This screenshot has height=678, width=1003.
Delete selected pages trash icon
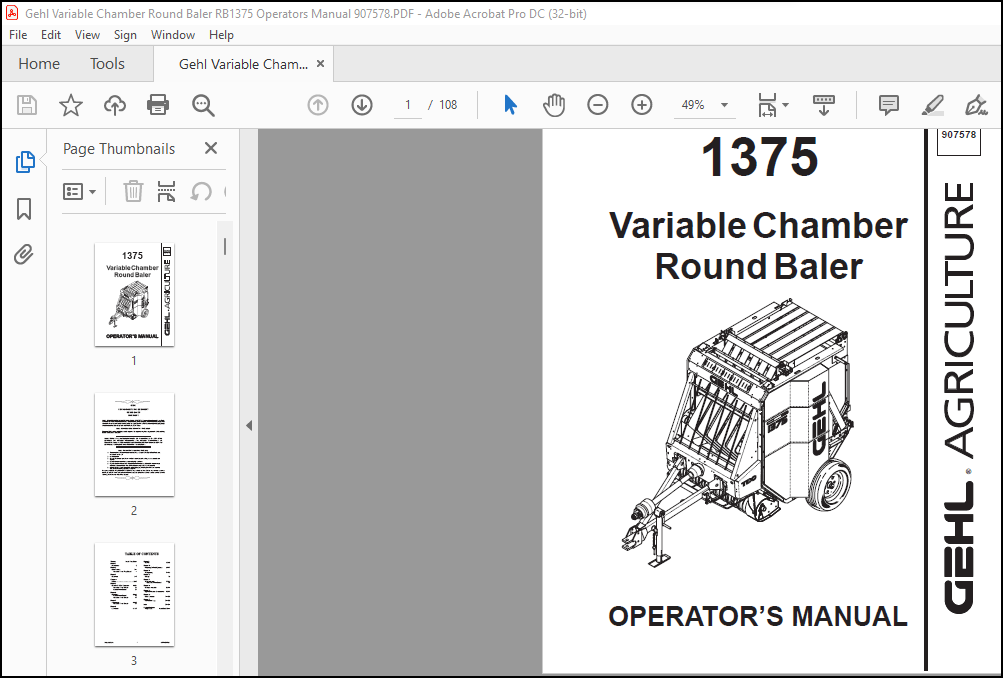133,191
